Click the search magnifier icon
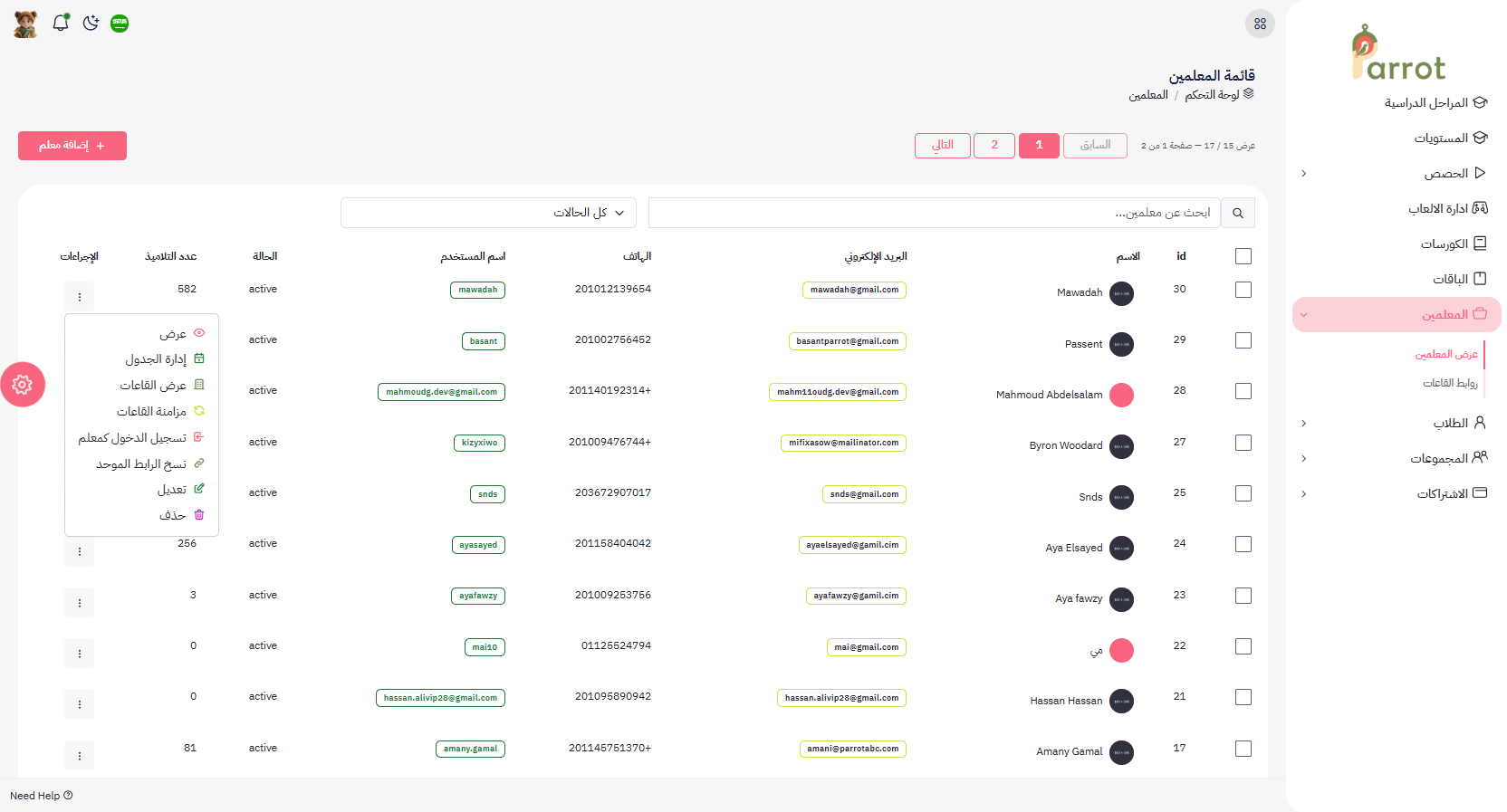This screenshot has height=812, width=1507. [1237, 214]
